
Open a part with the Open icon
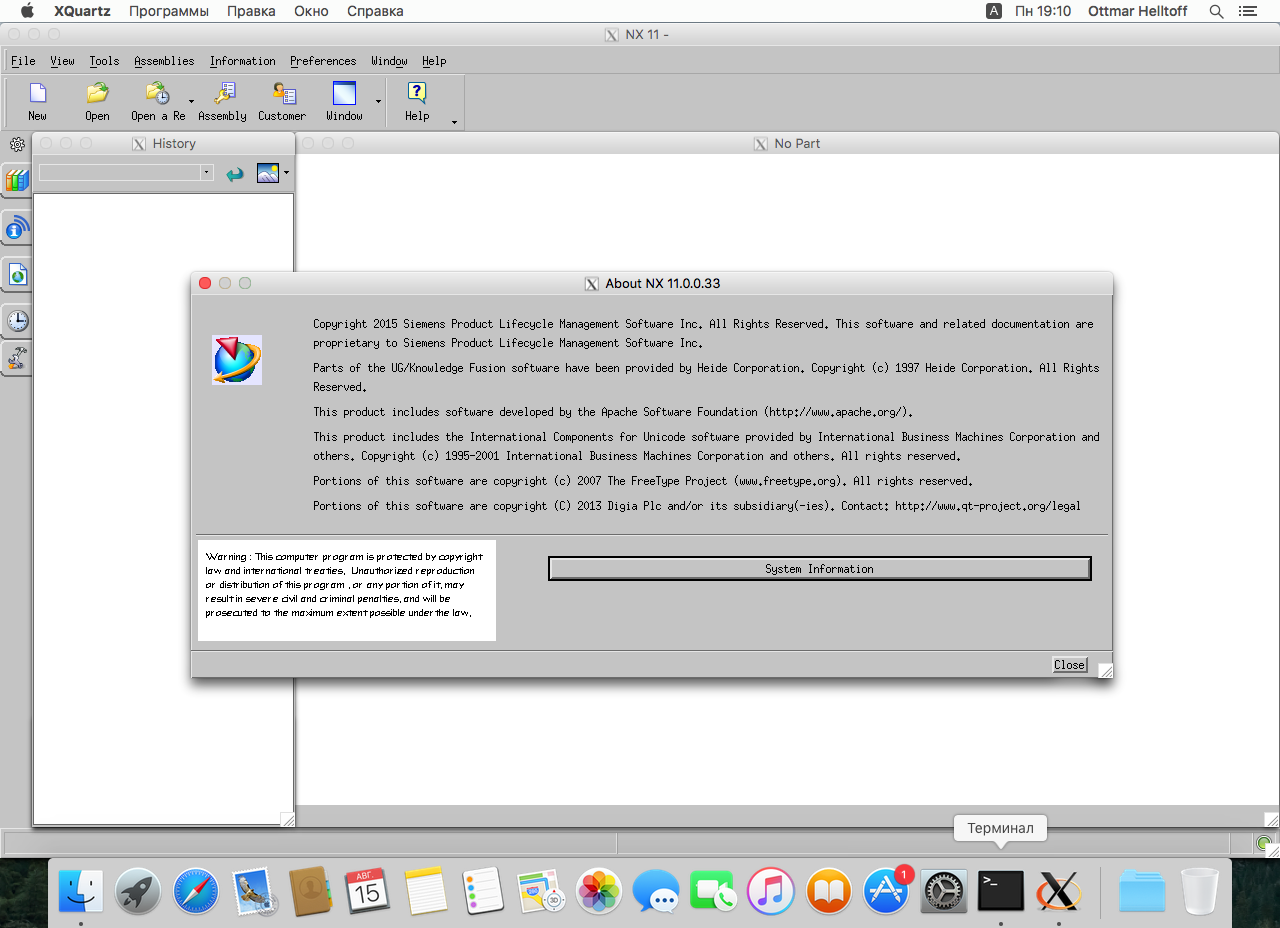point(97,93)
